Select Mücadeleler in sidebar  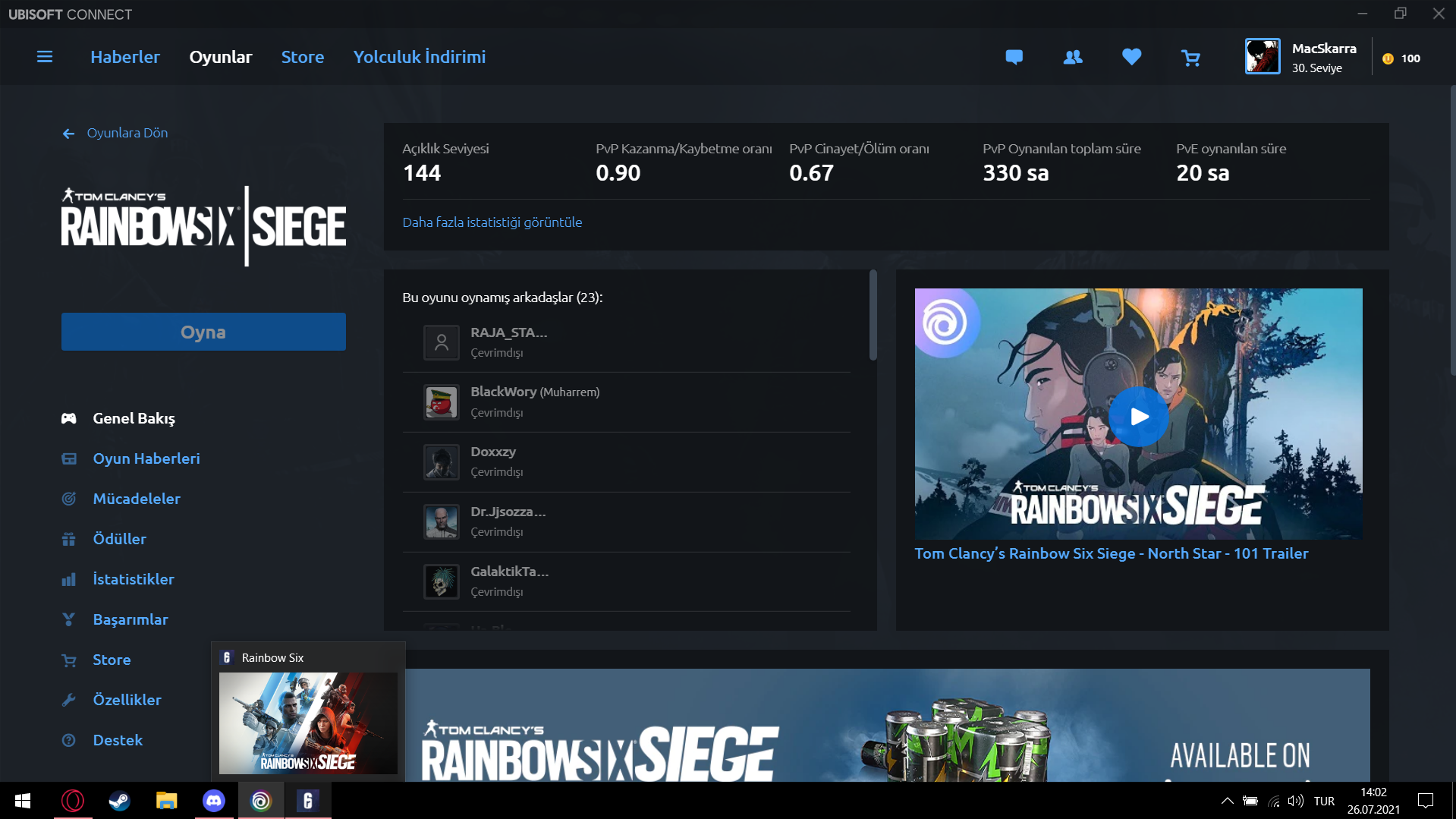(137, 499)
